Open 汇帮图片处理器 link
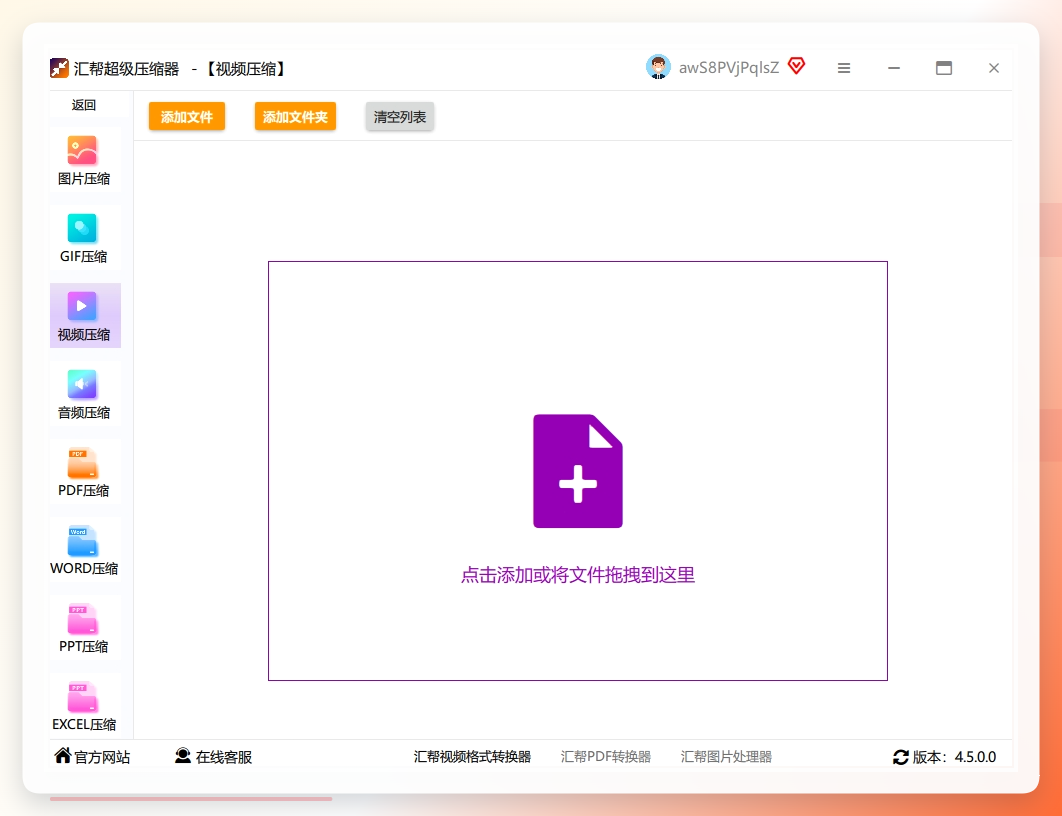 tap(726, 756)
